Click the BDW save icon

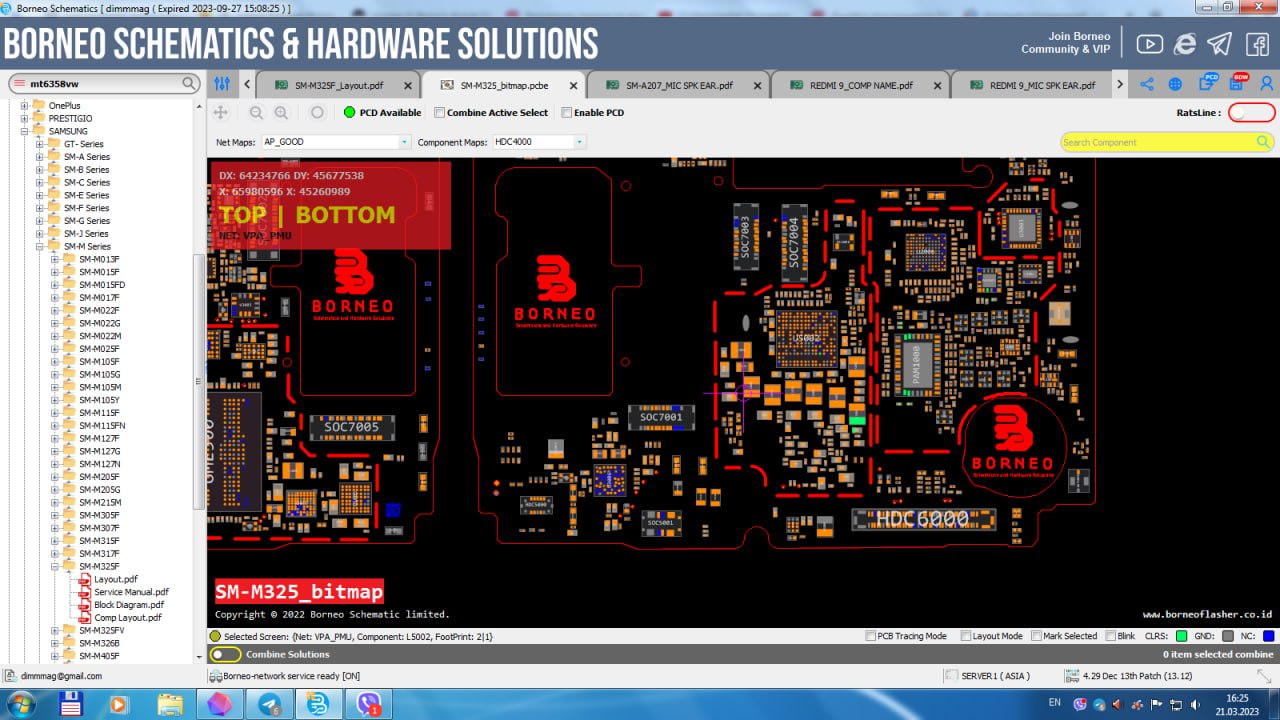1238,83
